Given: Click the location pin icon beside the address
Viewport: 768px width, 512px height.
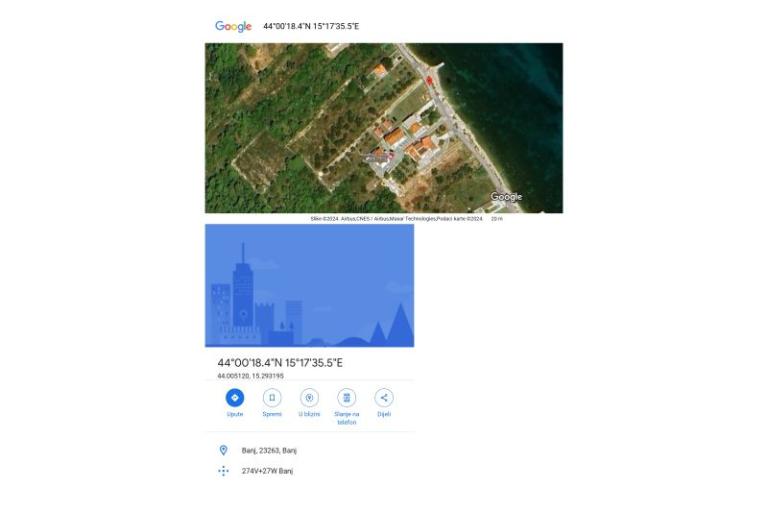Looking at the screenshot, I should click(x=223, y=450).
